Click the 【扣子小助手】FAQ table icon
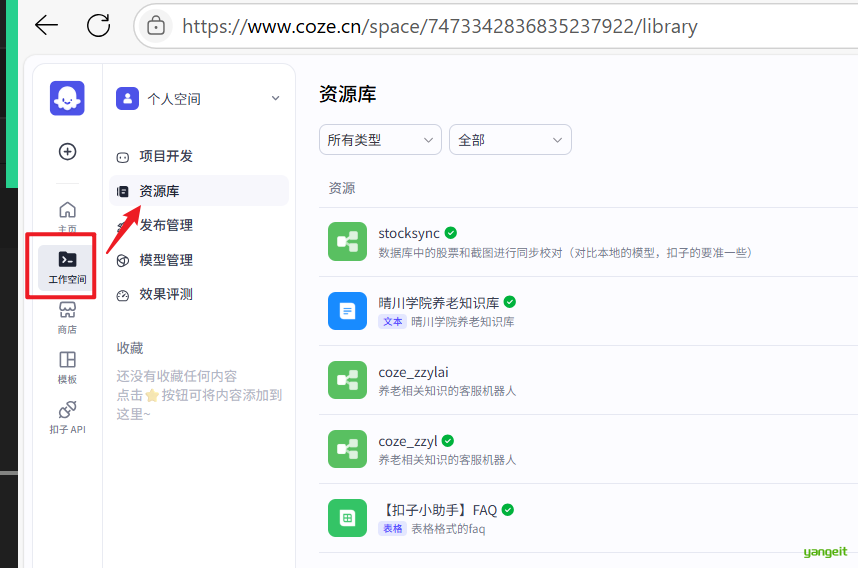The width and height of the screenshot is (858, 568). tap(347, 518)
